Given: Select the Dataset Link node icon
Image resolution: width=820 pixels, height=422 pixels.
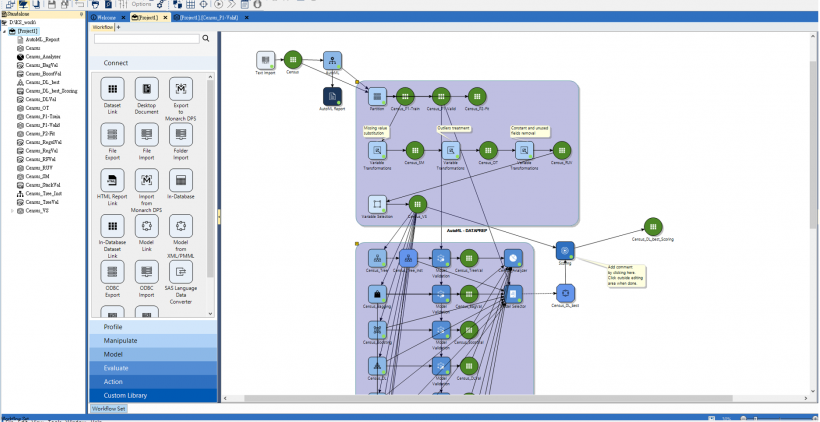Looking at the screenshot, I should [113, 88].
